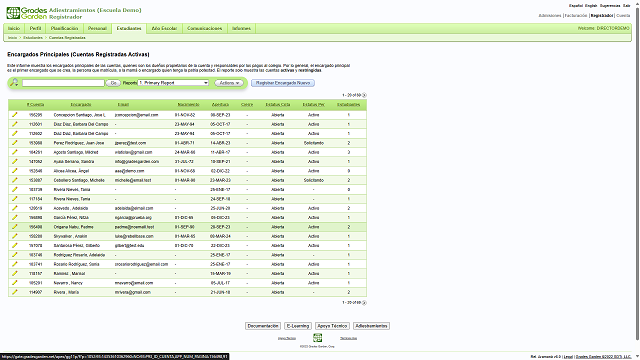Sort by the Estatus Ccta column

point(278,104)
